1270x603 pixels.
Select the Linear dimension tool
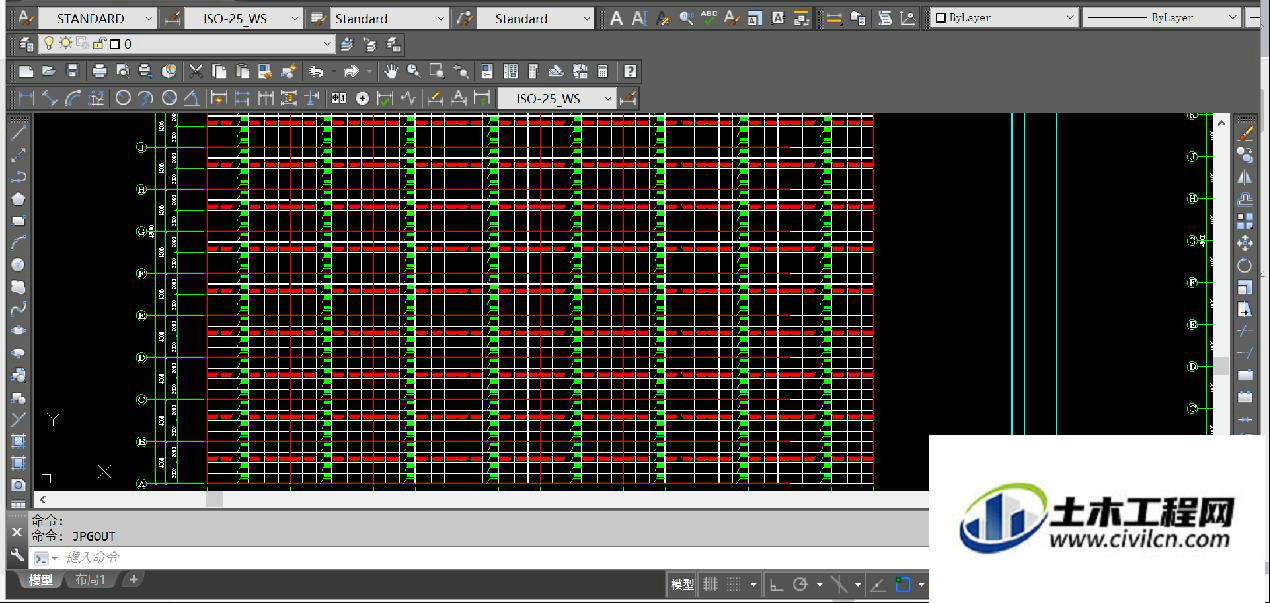coord(25,98)
